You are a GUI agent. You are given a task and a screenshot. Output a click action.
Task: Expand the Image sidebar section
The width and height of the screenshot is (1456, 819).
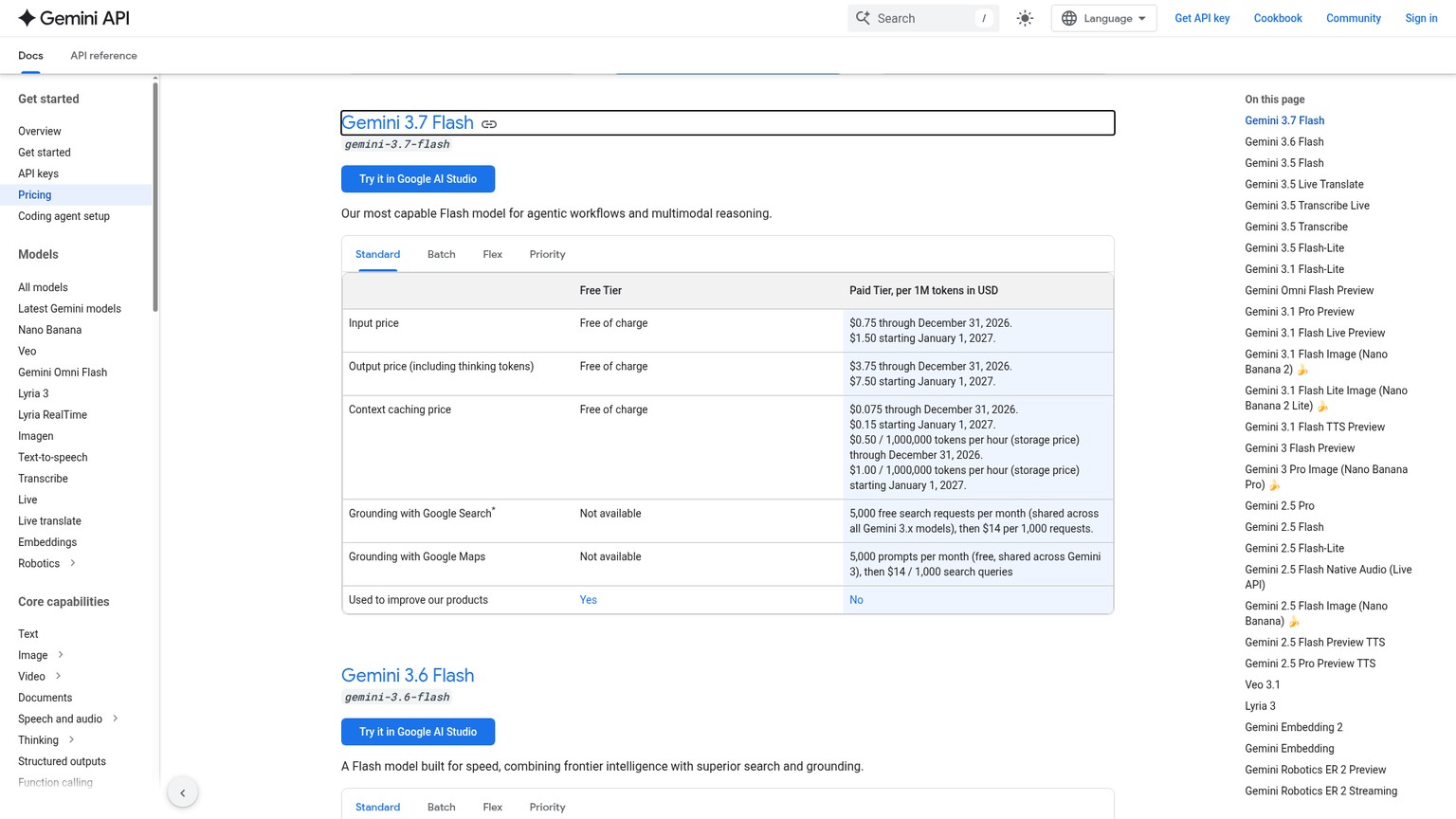coord(61,655)
